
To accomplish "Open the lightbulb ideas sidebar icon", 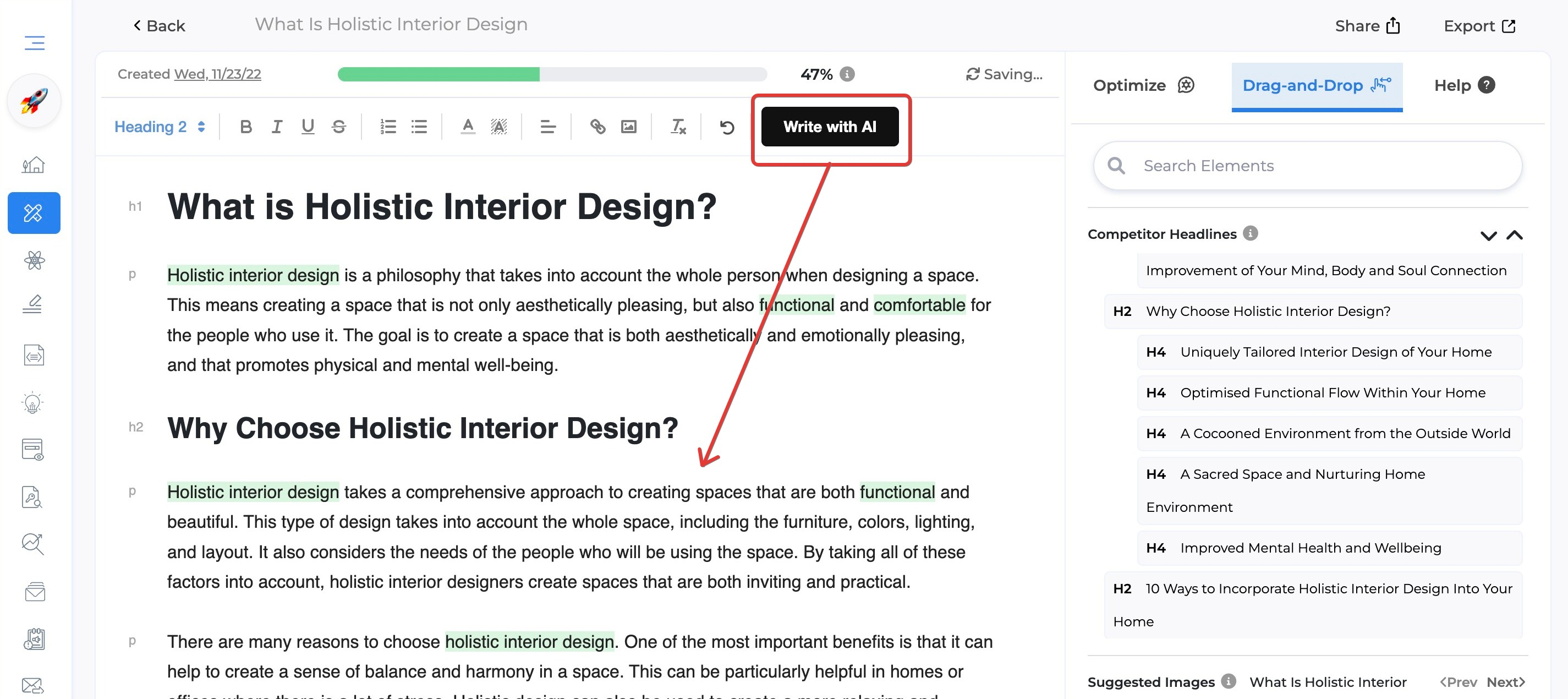I will pos(32,402).
